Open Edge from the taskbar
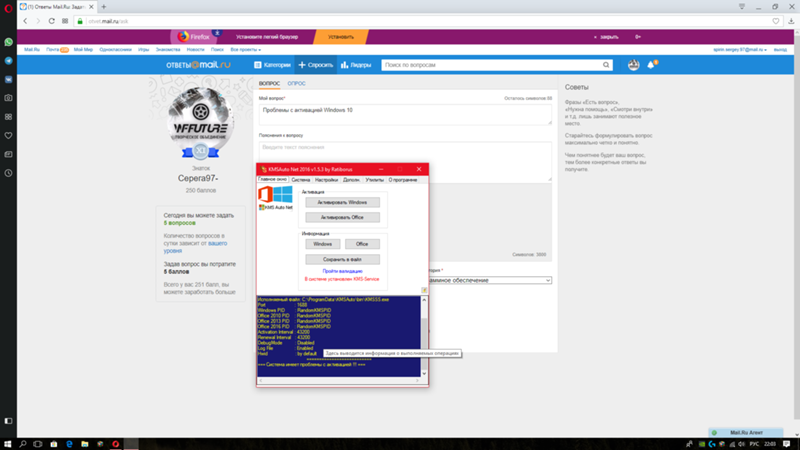Viewport: 800px width, 450px height. click(69, 444)
